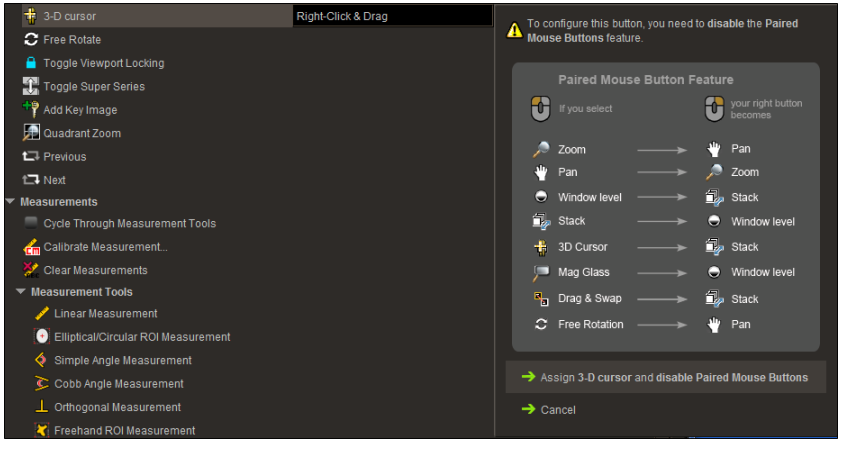Select the Free Rotate icon
The image size is (850, 449).
tap(30, 40)
